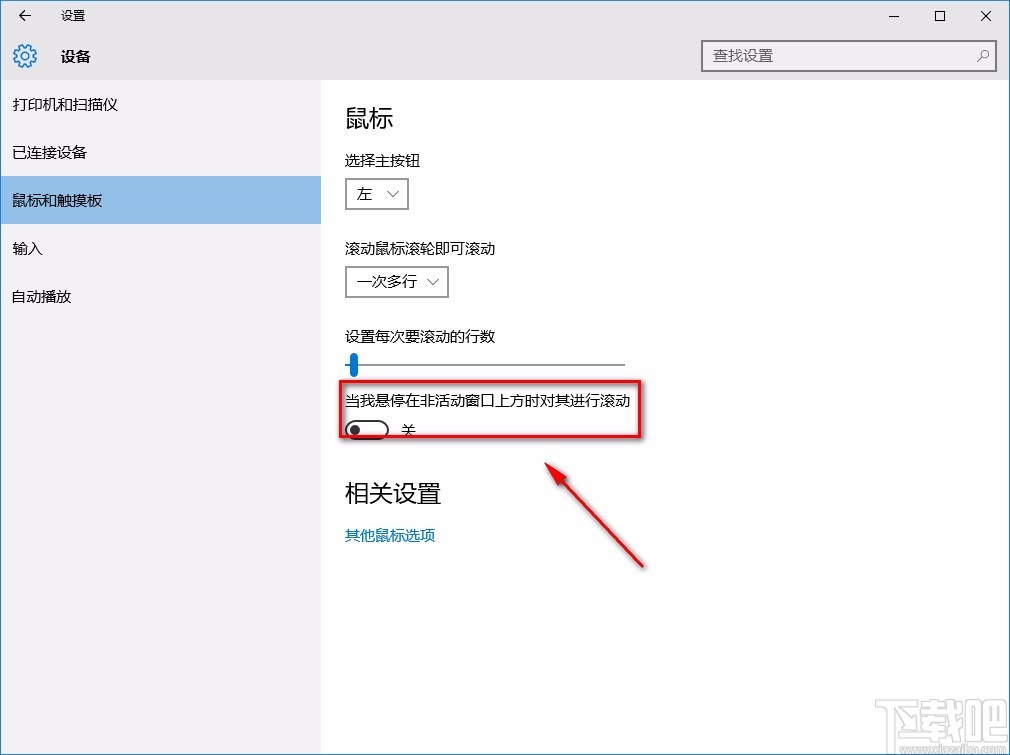This screenshot has height=755, width=1010.
Task: Click the 左 primary button selector
Action: pyautogui.click(x=377, y=194)
